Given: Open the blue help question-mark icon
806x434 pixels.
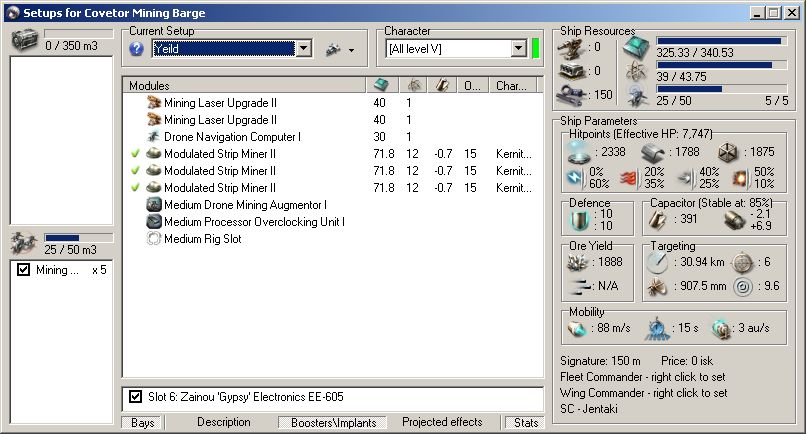Looking at the screenshot, I should tap(136, 49).
